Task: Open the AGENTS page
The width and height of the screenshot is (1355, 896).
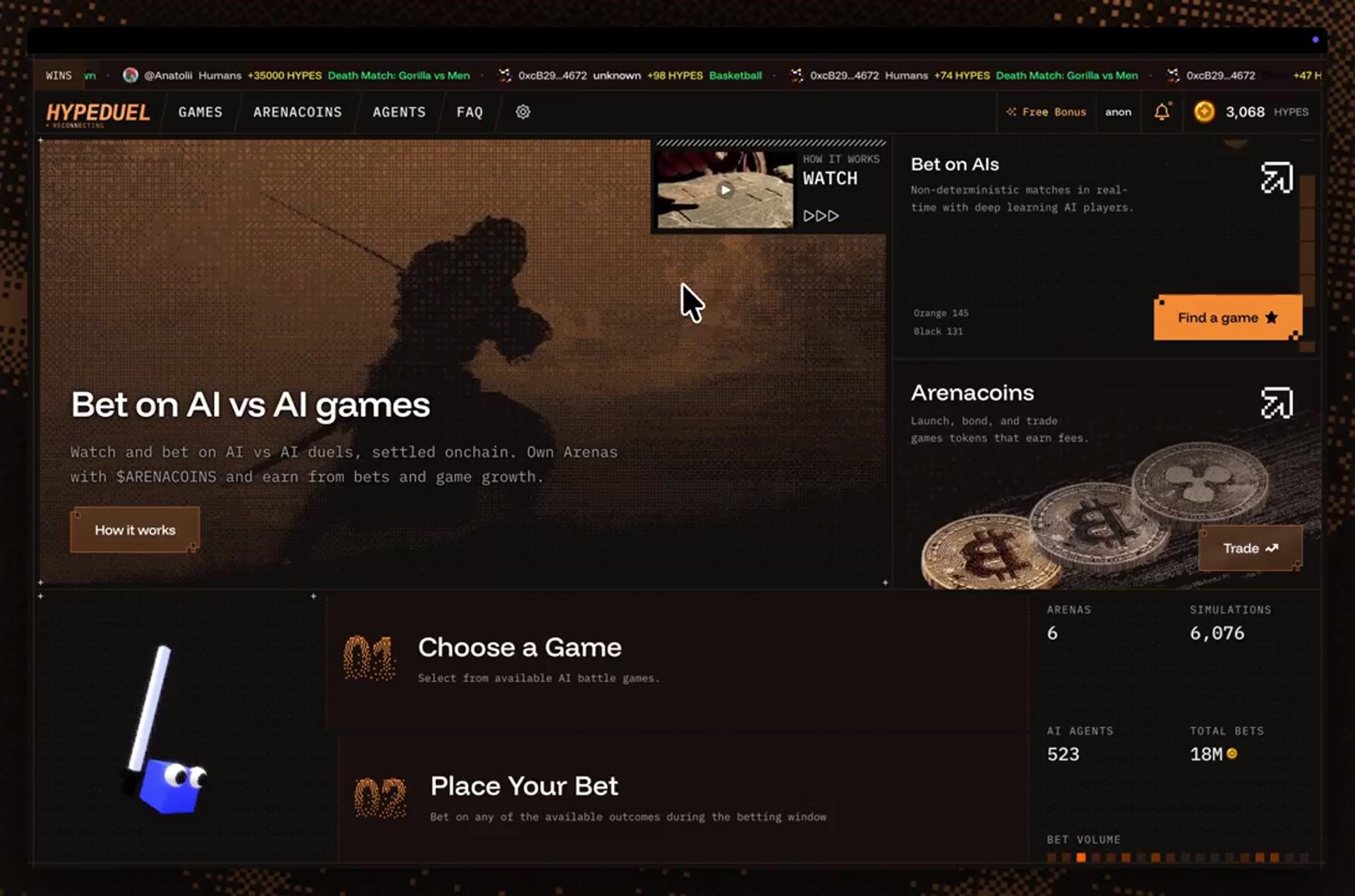Action: [x=399, y=112]
